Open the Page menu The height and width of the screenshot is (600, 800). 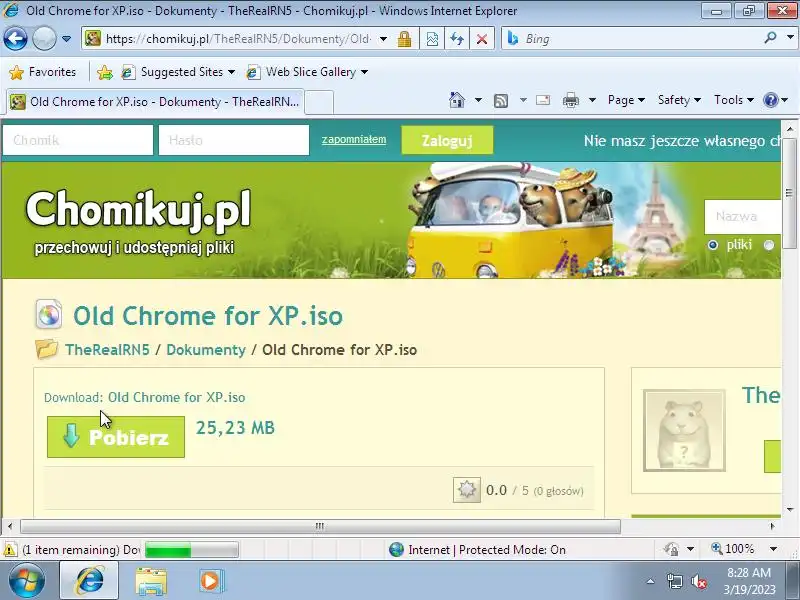click(x=626, y=100)
